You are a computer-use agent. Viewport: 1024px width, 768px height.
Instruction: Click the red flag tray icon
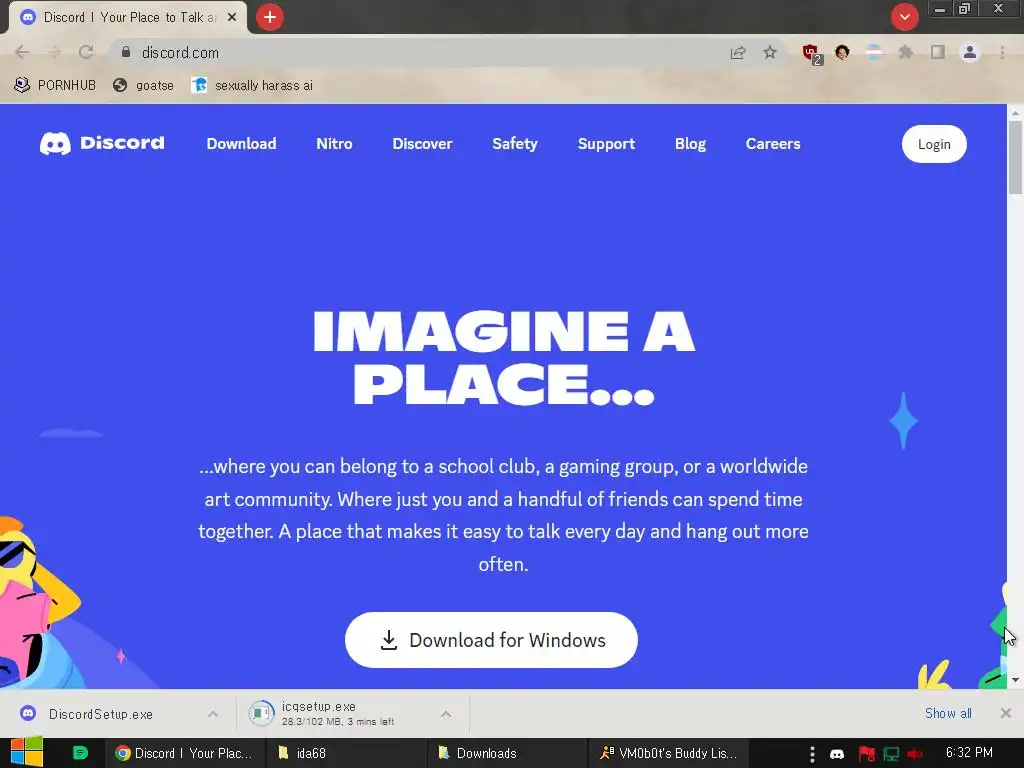pyautogui.click(x=866, y=754)
